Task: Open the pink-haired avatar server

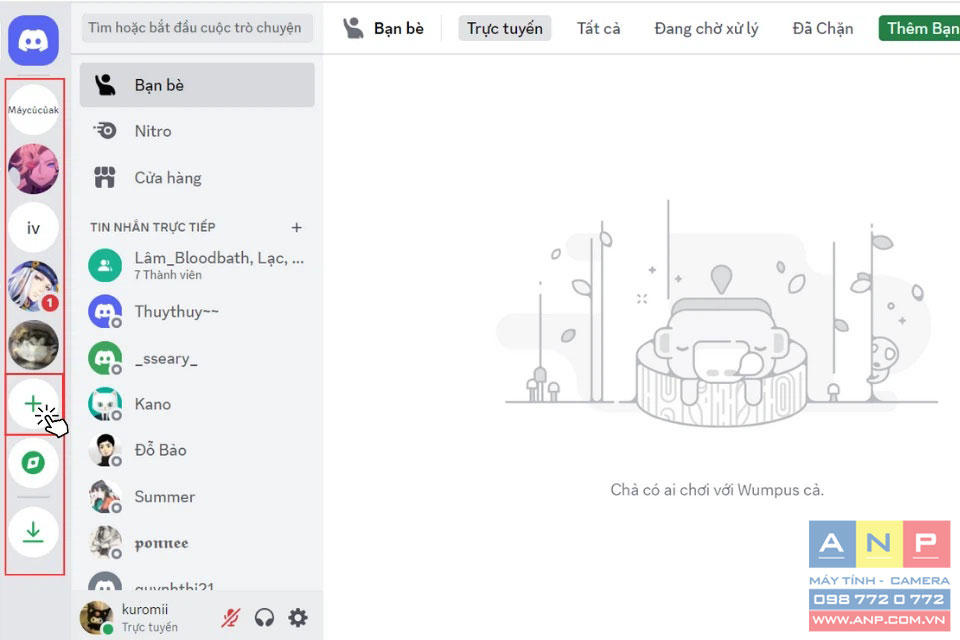Action: 33,169
